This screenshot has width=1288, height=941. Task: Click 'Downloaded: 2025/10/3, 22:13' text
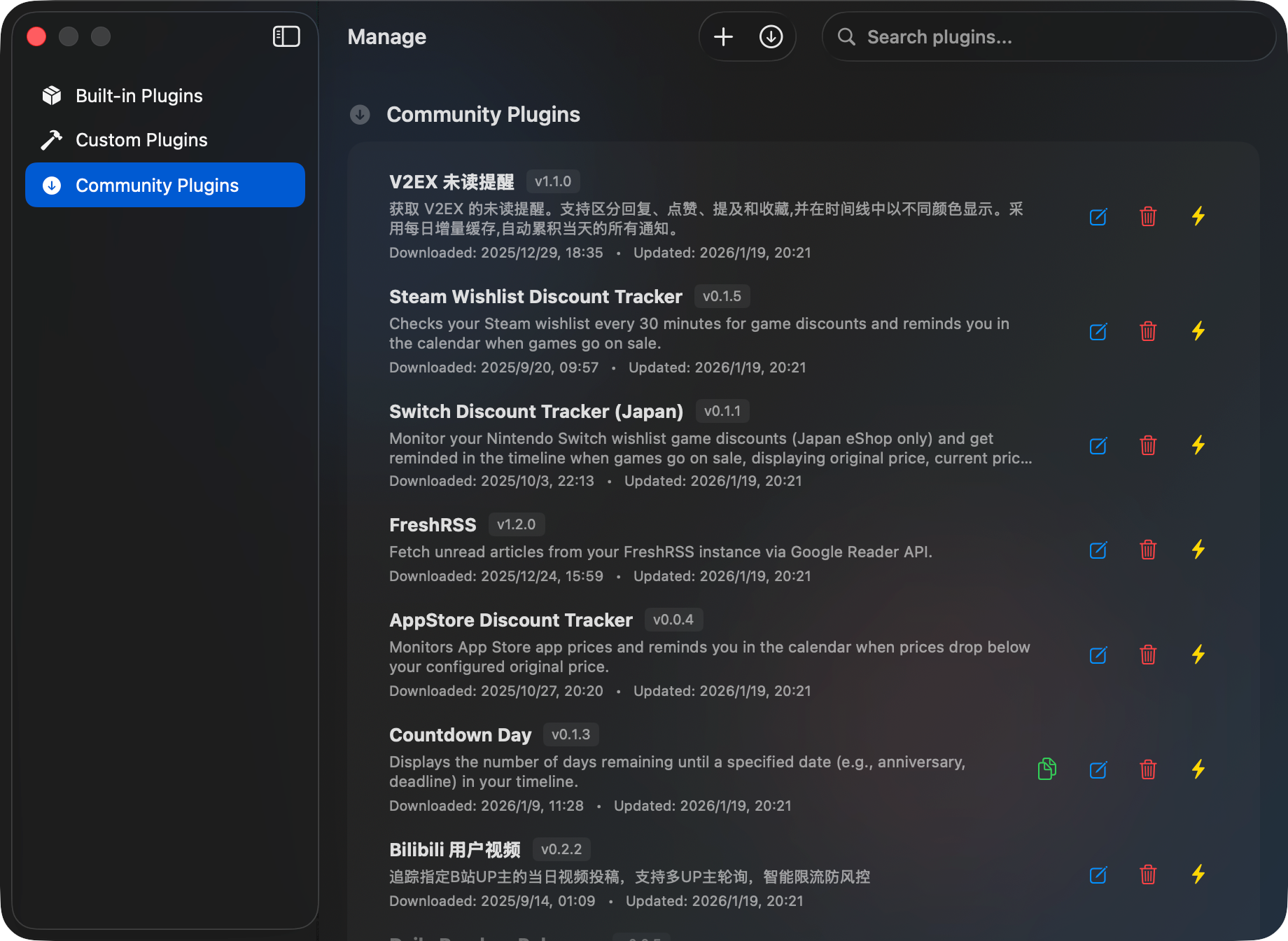pos(491,481)
